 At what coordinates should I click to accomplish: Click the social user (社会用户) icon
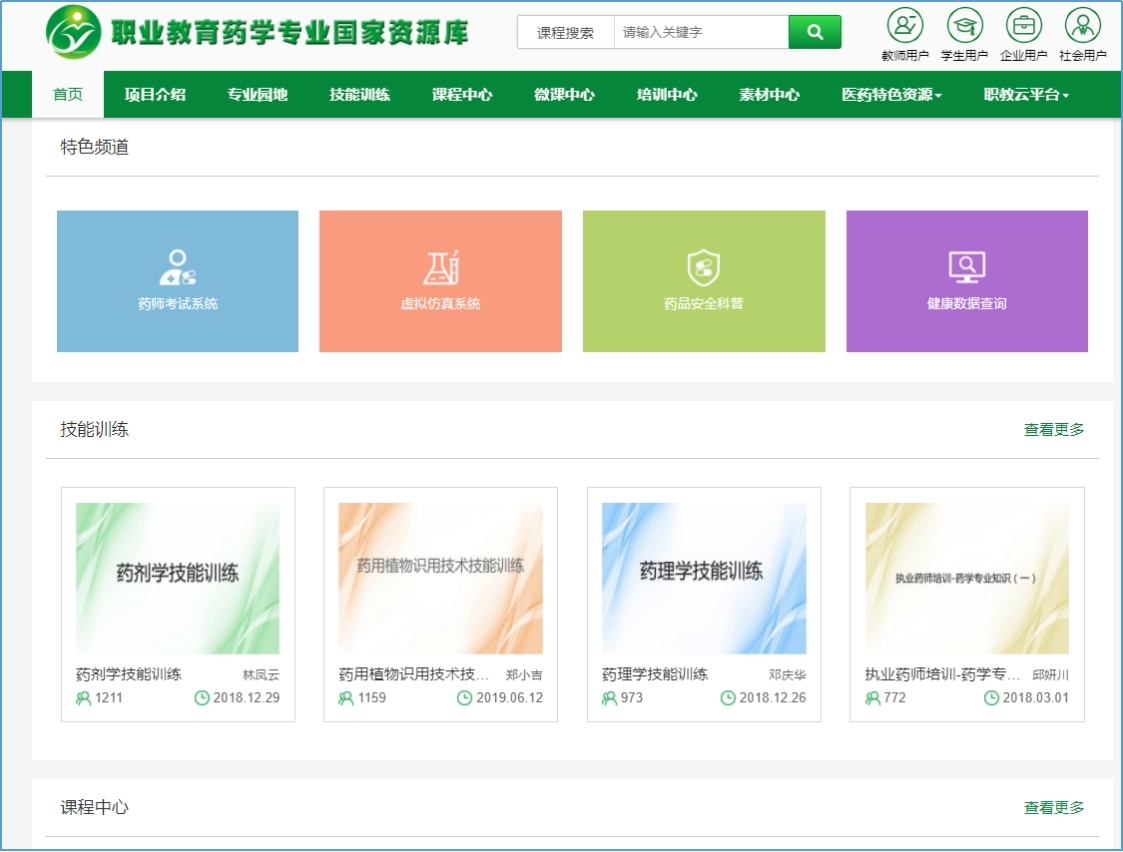1082,25
